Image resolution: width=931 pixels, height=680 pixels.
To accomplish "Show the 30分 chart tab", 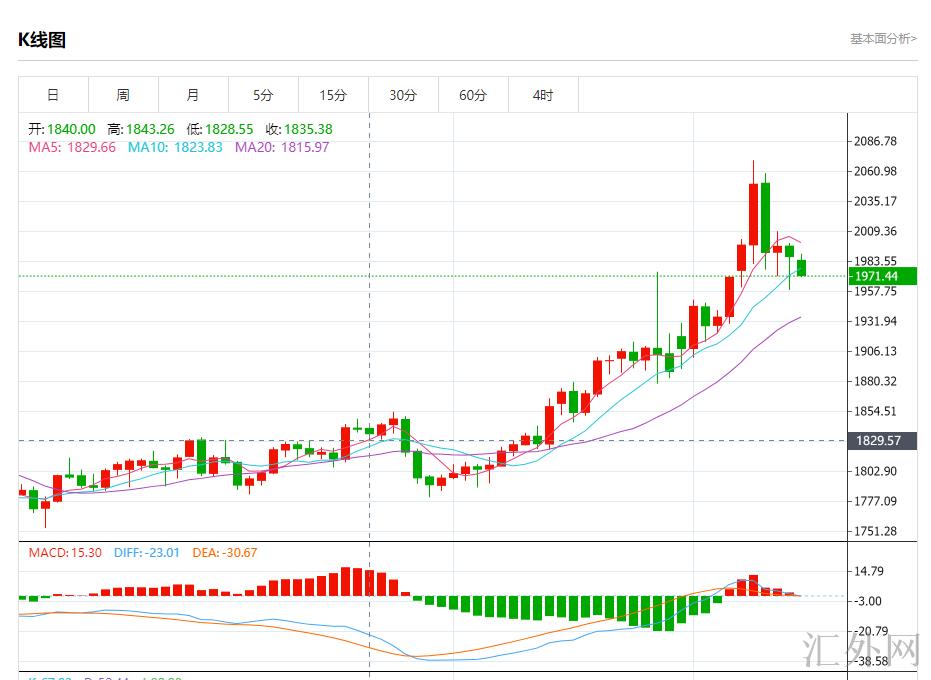I will click(x=403, y=95).
